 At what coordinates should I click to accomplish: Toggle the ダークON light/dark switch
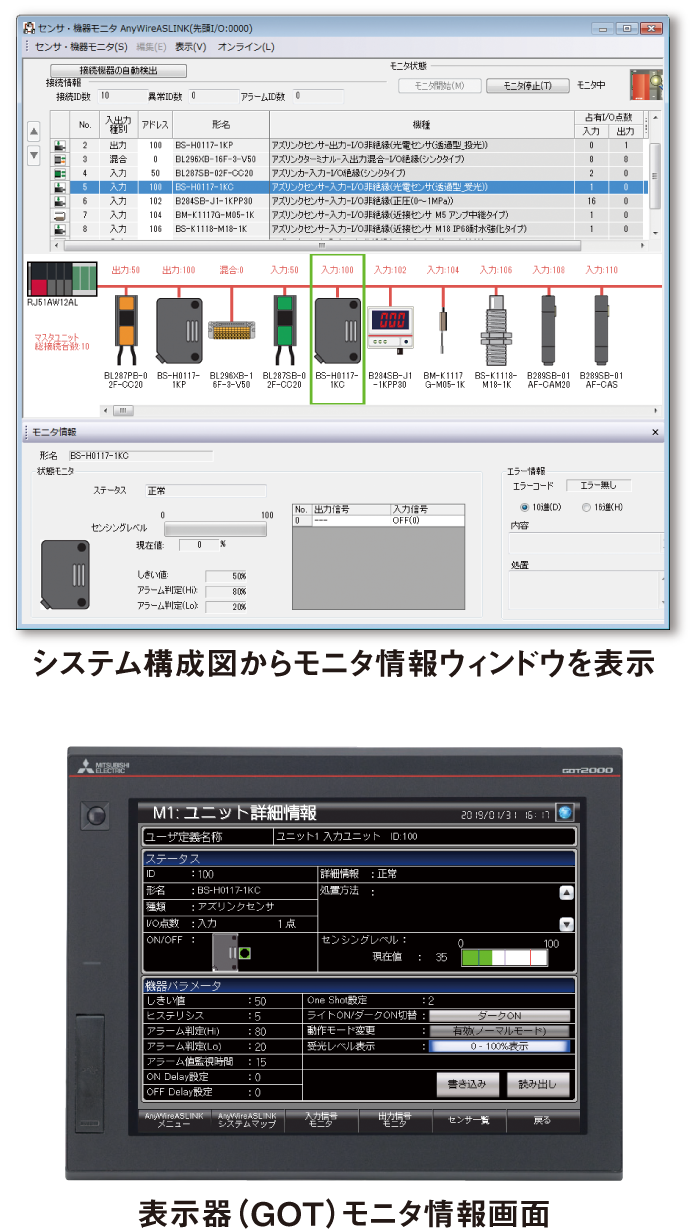tap(499, 1015)
